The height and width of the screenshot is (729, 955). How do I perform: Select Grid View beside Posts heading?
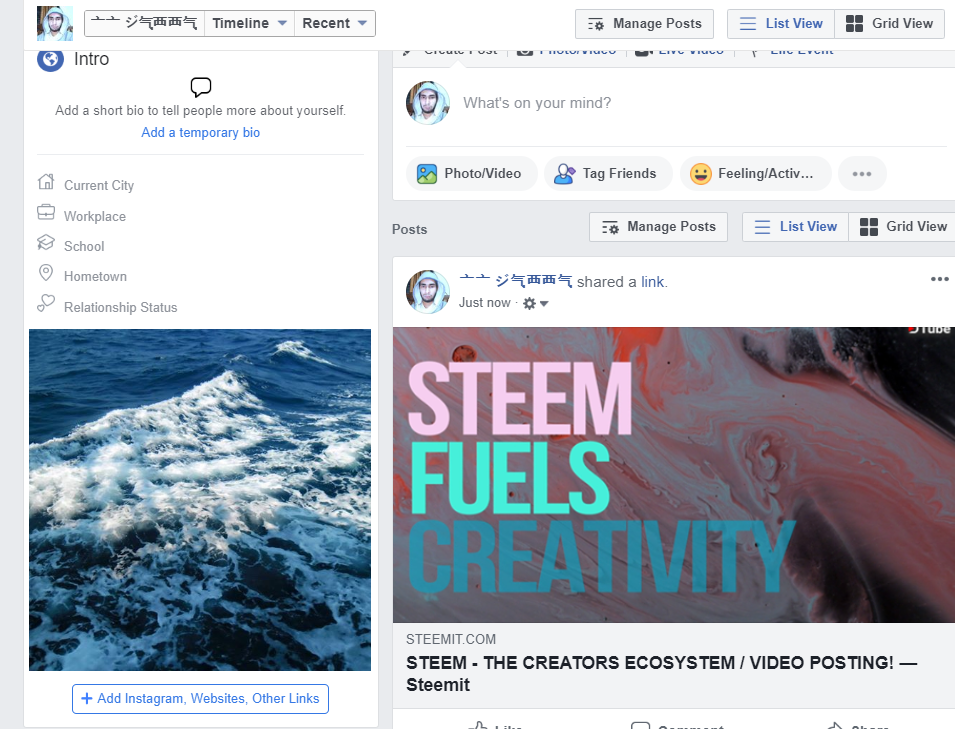coord(903,227)
